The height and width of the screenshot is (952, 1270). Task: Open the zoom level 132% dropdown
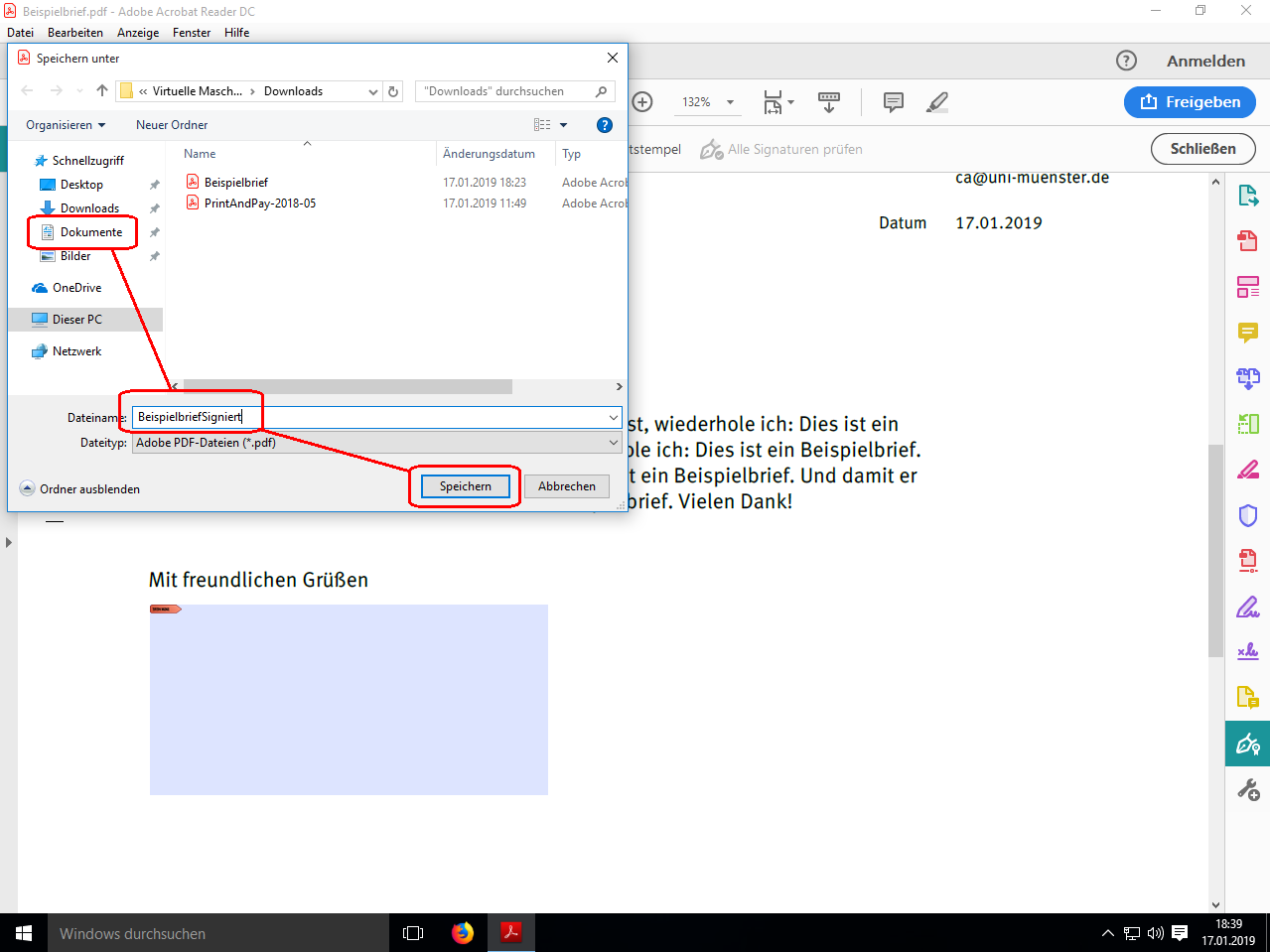[x=730, y=102]
